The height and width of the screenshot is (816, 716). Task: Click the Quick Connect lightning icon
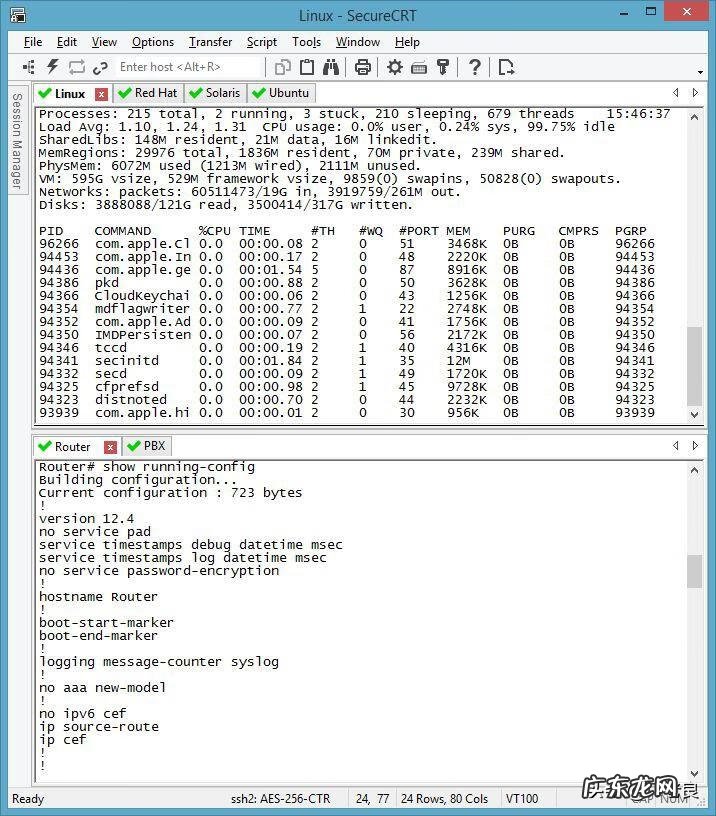[53, 67]
